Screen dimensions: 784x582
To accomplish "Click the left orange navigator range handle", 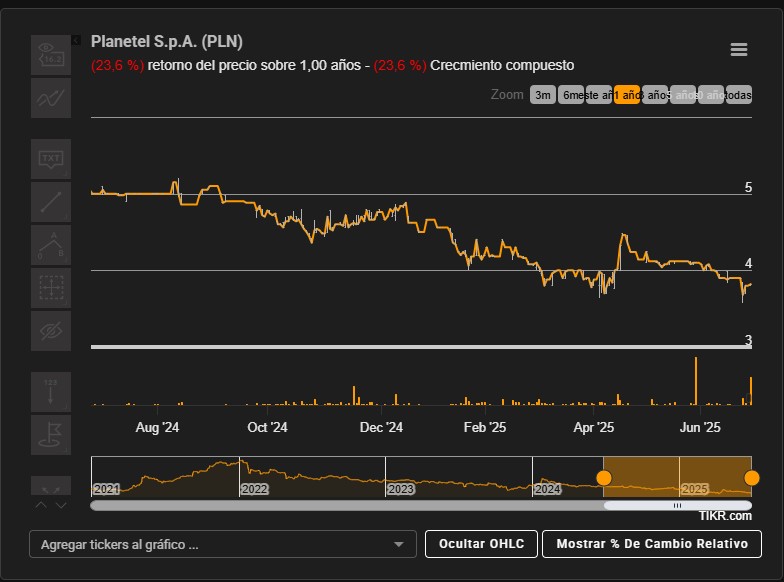I will click(x=604, y=478).
